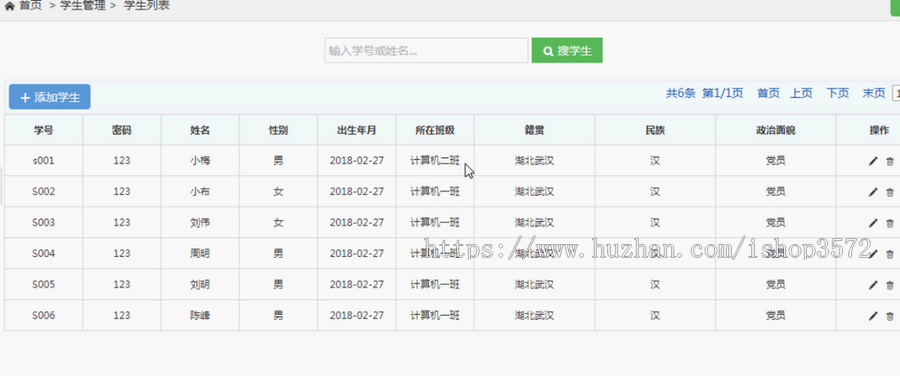This screenshot has height=376, width=900.
Task: Click the name 小布 in the table
Action: click(200, 192)
